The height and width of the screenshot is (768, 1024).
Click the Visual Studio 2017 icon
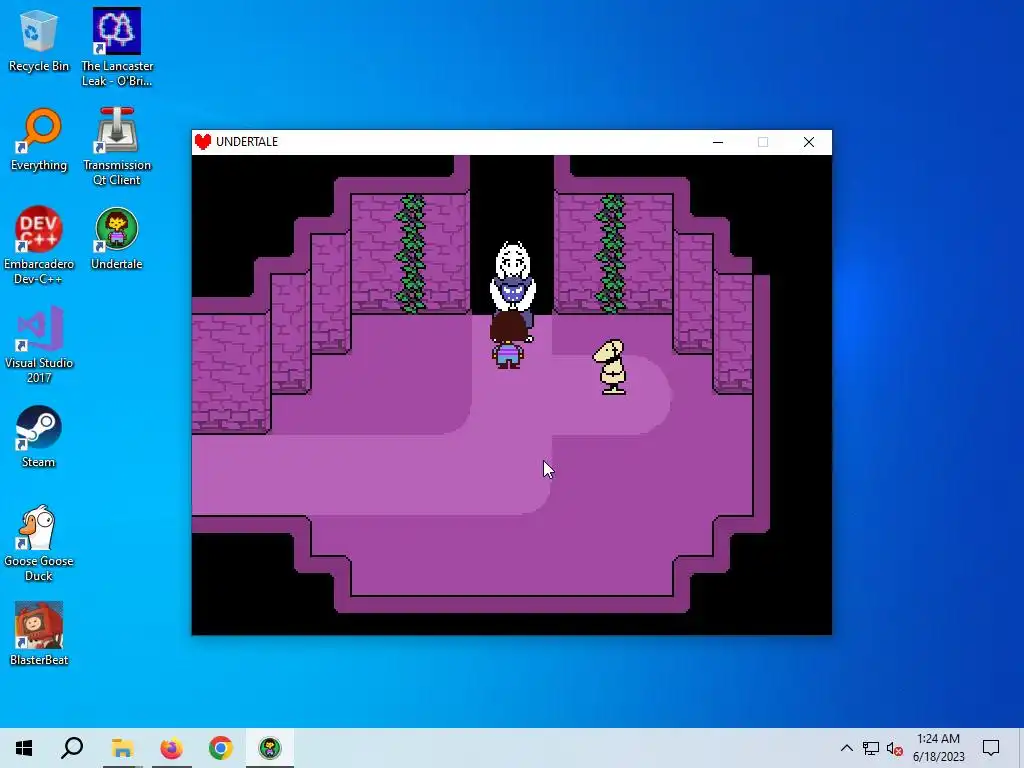pyautogui.click(x=39, y=345)
